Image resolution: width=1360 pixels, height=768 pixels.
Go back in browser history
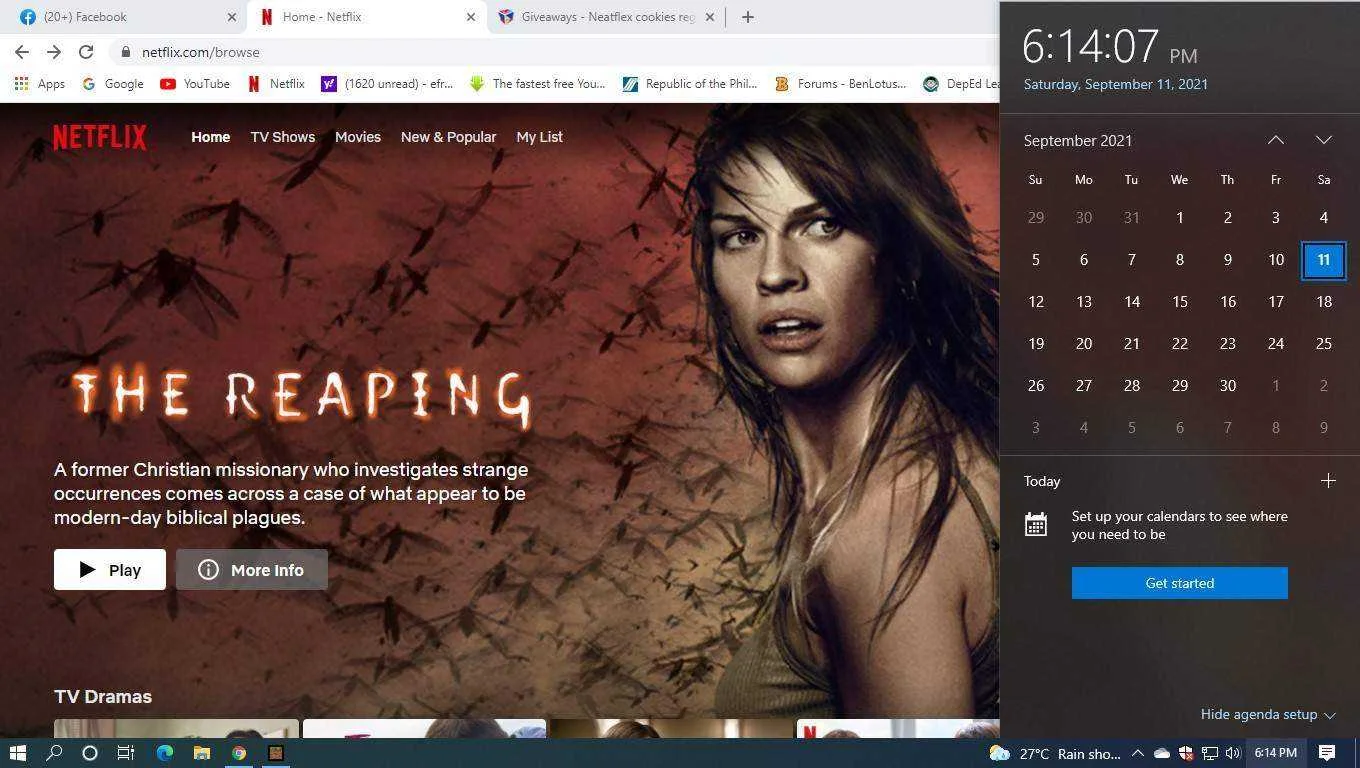[x=22, y=52]
